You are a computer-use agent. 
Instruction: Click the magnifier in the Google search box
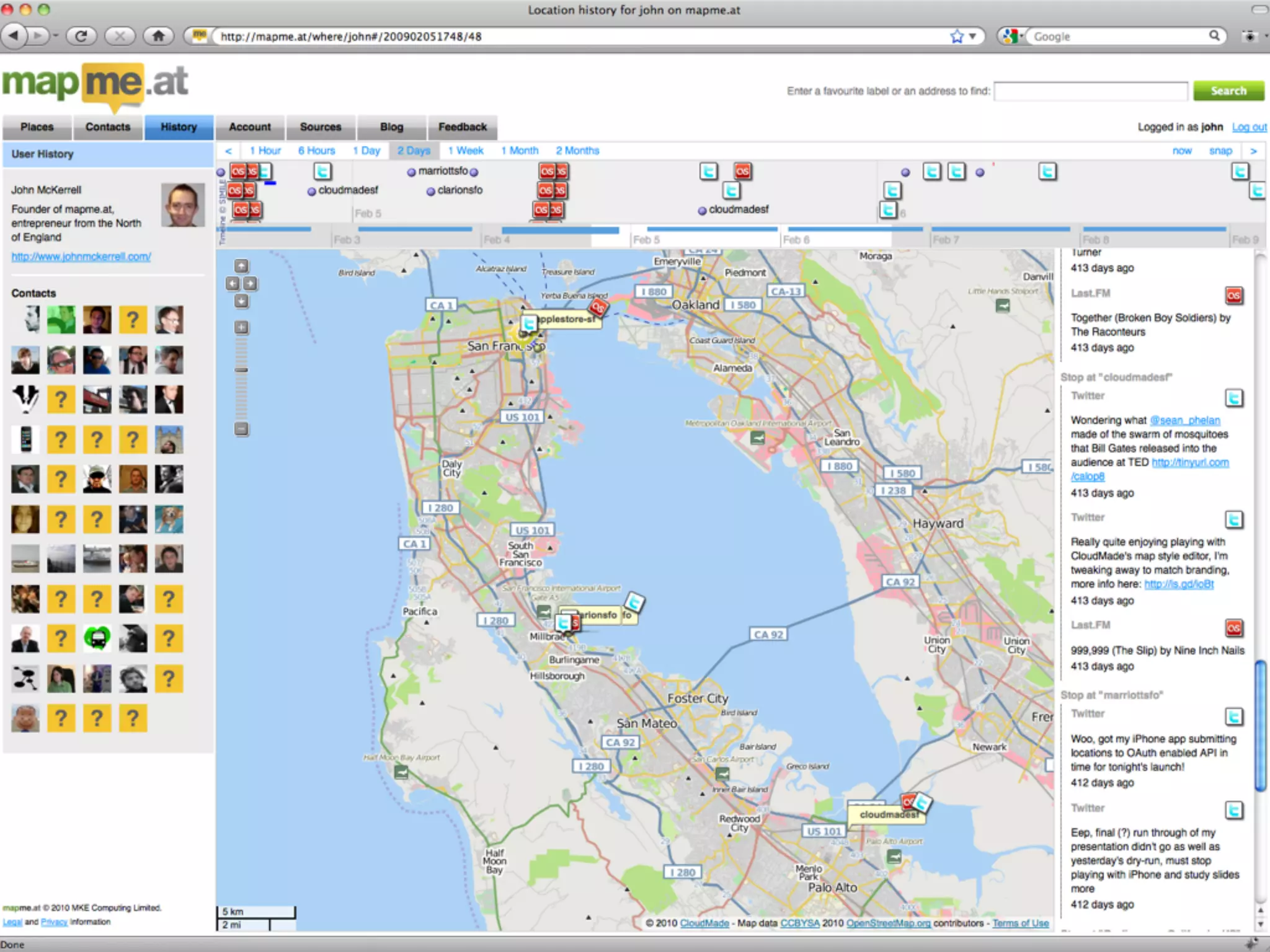click(x=1214, y=36)
